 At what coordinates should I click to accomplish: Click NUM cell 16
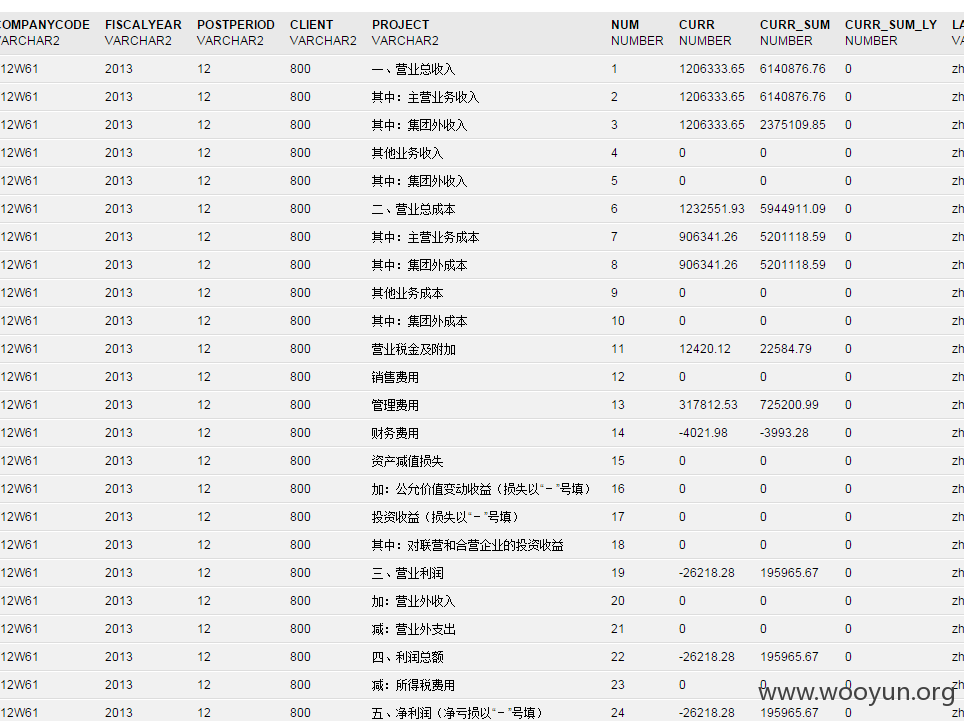617,489
